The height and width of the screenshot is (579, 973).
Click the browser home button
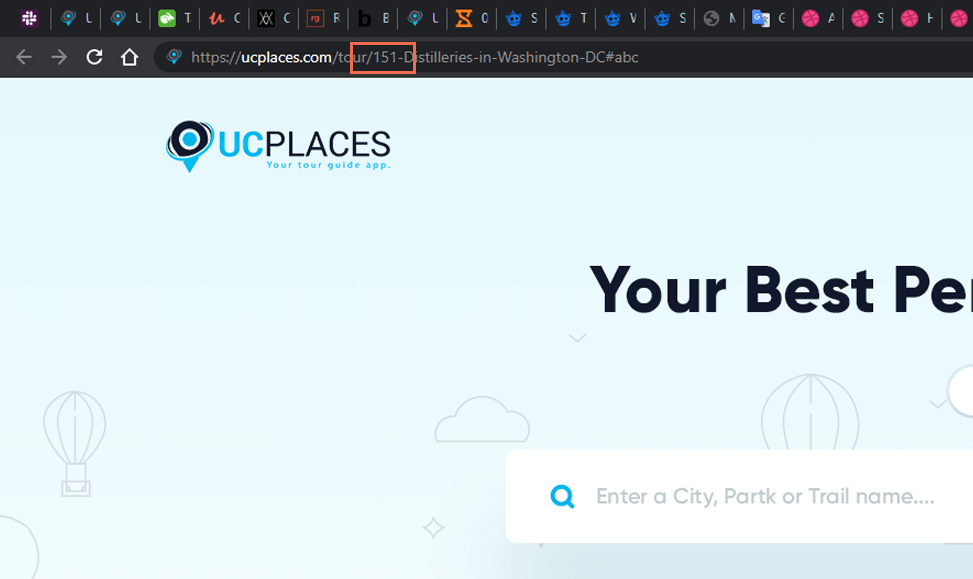129,57
